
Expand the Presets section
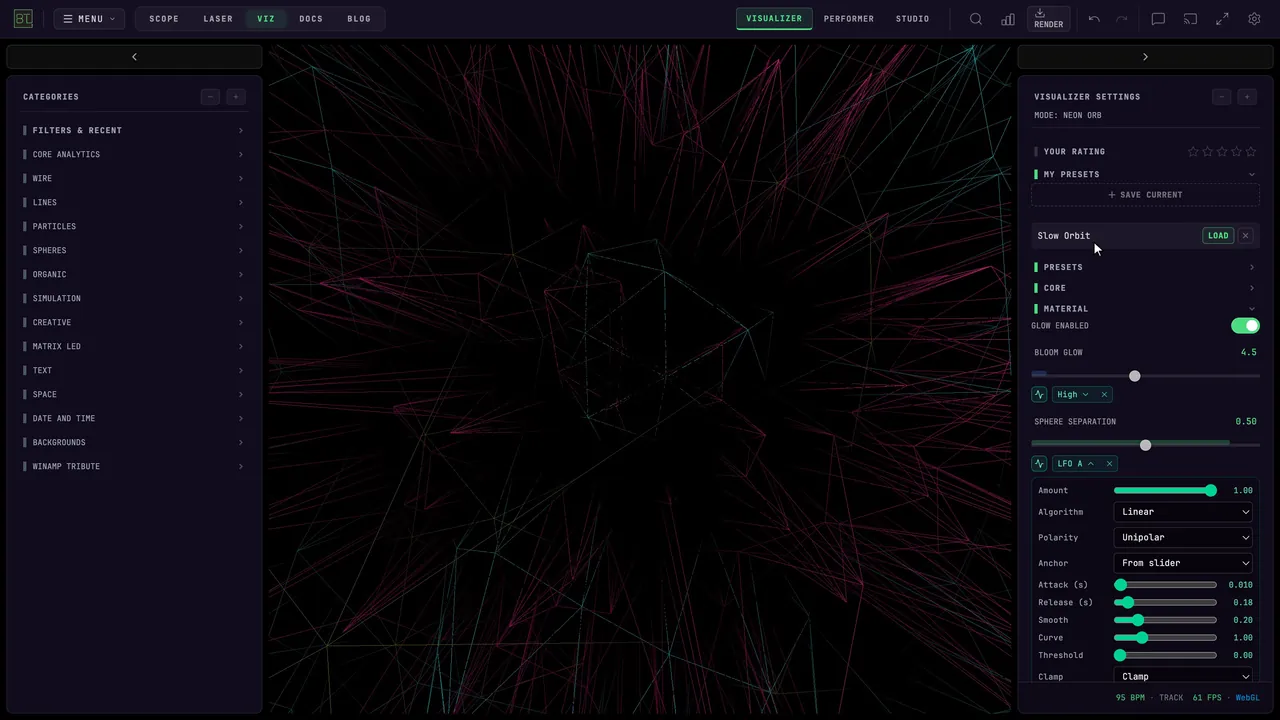point(1145,267)
